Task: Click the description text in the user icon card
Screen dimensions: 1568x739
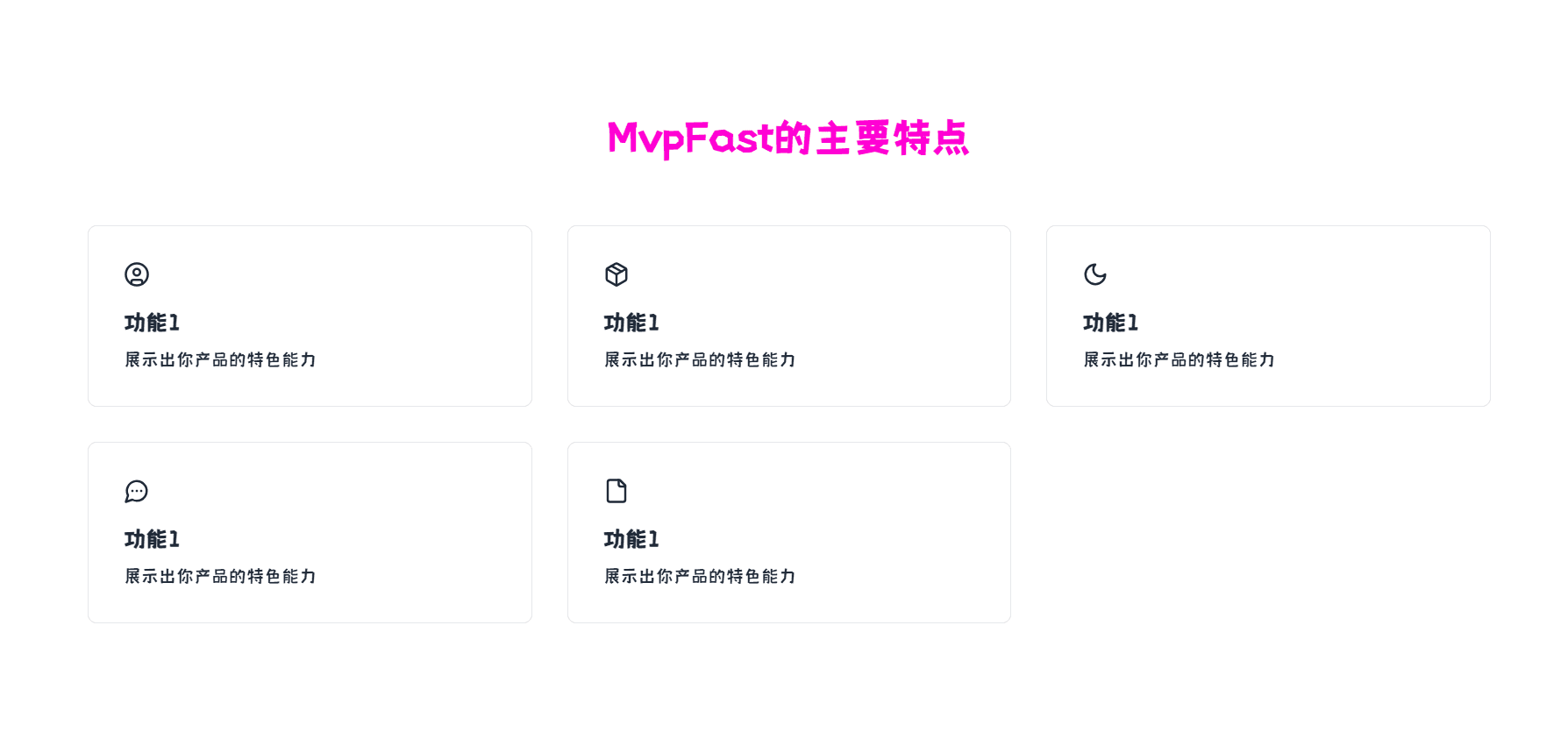Action: (220, 359)
